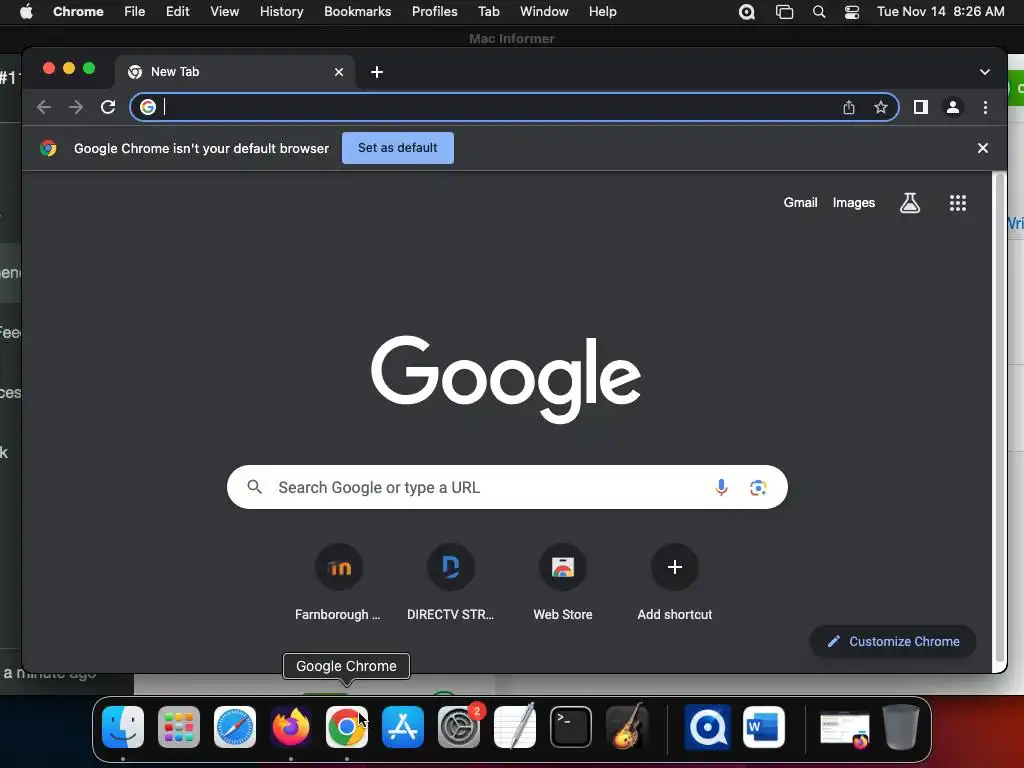Screen dimensions: 1024x768
Task: Open the Apple menu
Action: tap(26, 12)
